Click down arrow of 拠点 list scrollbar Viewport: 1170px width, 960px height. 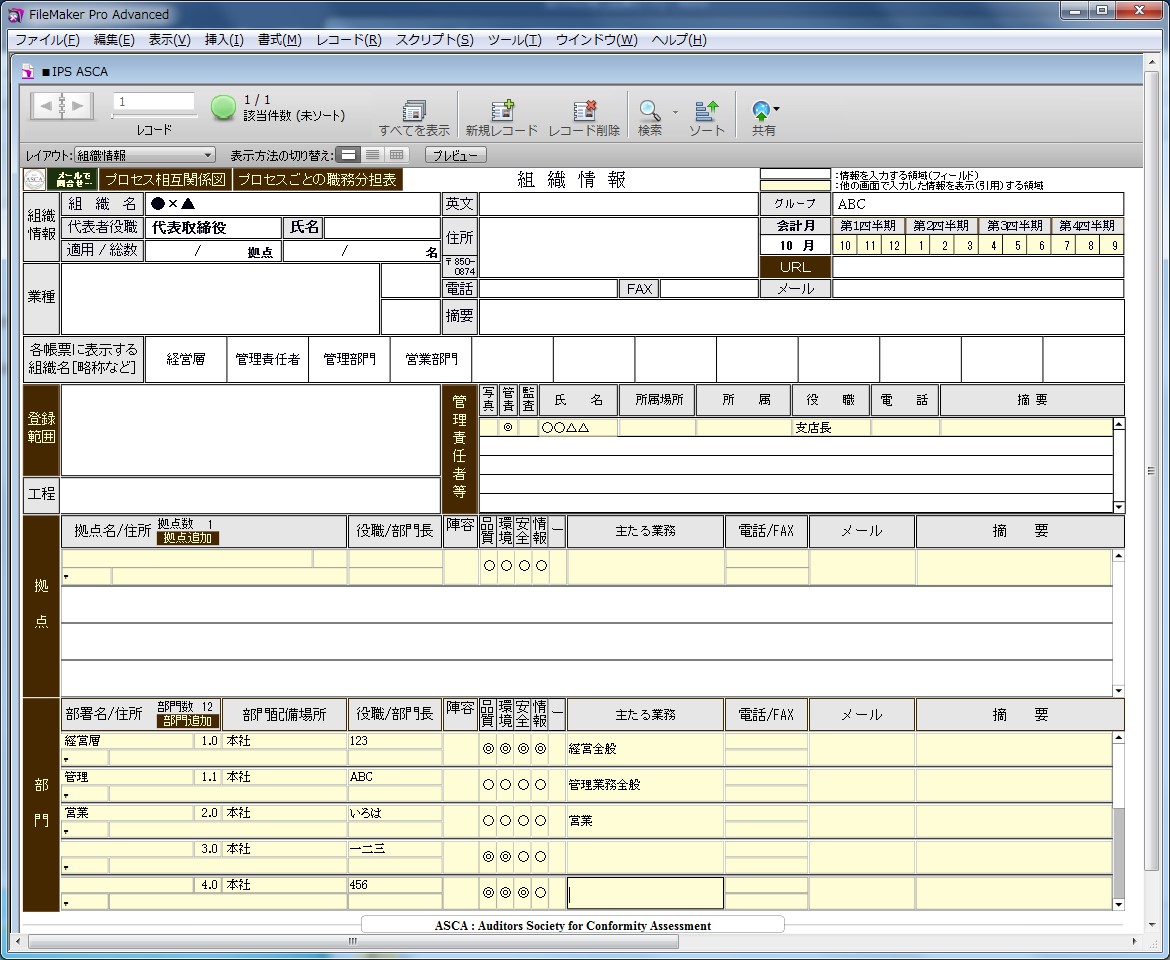click(1119, 691)
